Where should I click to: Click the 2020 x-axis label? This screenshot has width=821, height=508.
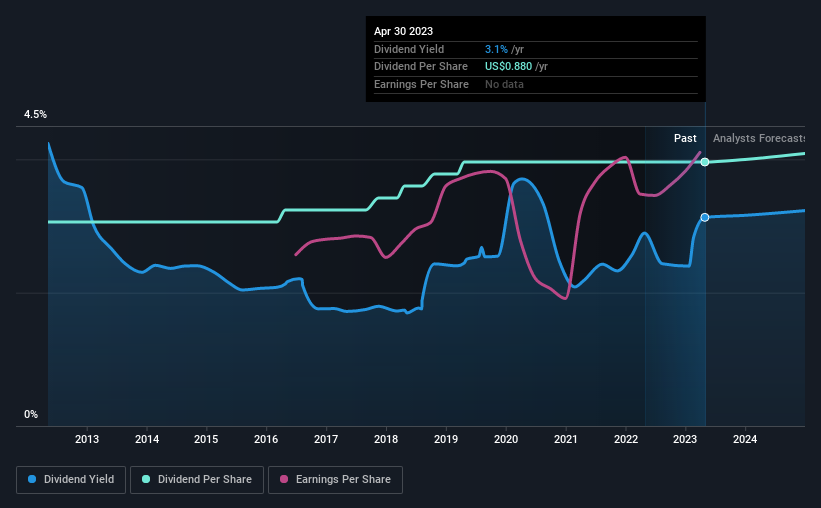(506, 439)
